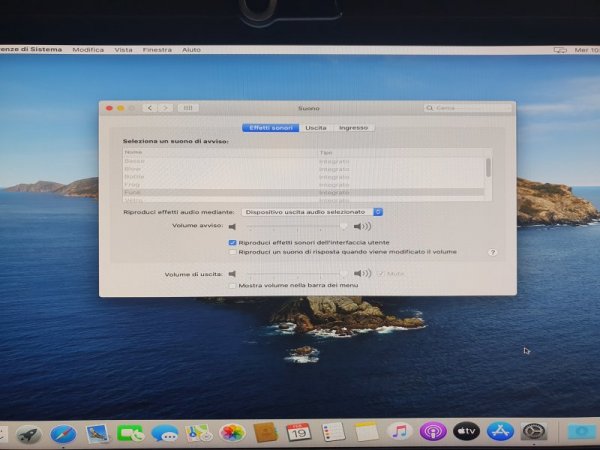Image resolution: width=600 pixels, height=450 pixels.
Task: Open Apple TV from the Dock
Action: [x=466, y=431]
